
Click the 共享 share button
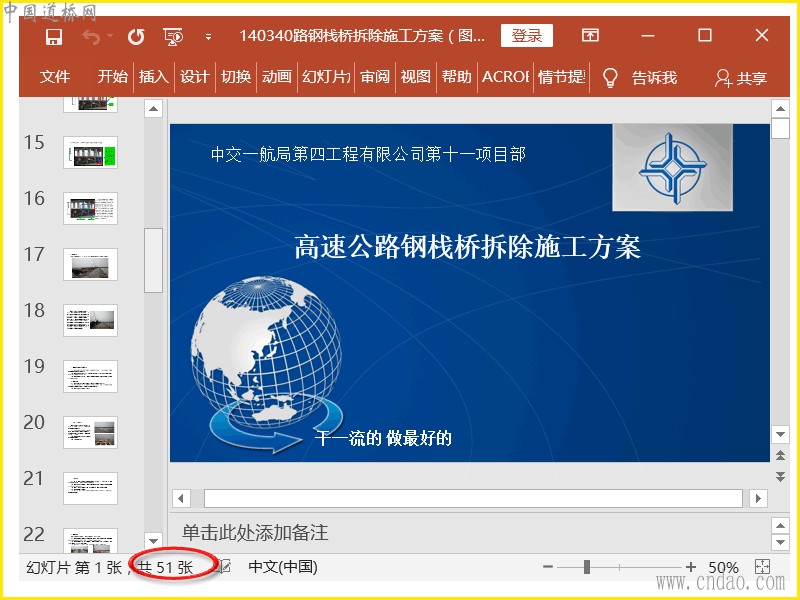[x=741, y=78]
